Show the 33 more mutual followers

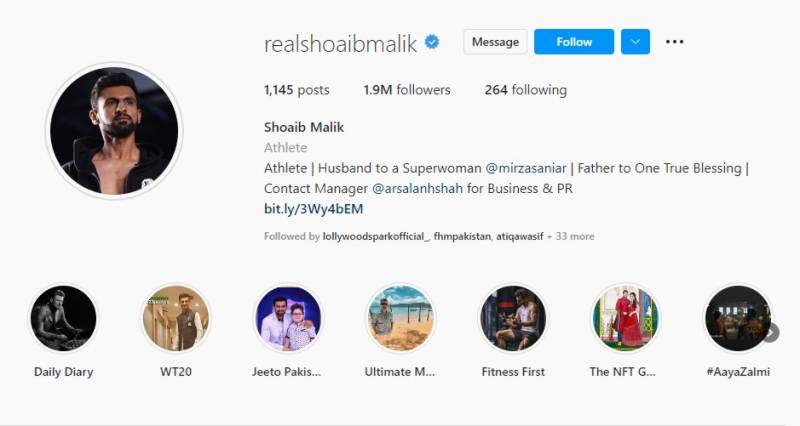[x=575, y=236]
